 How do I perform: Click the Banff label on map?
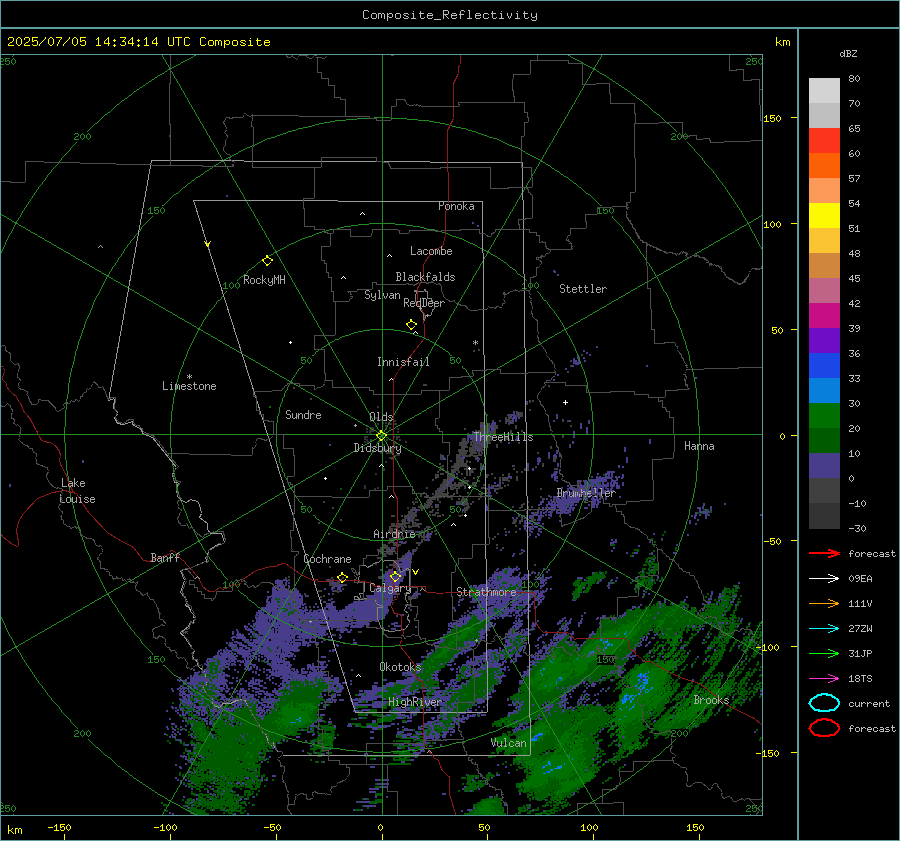click(165, 557)
